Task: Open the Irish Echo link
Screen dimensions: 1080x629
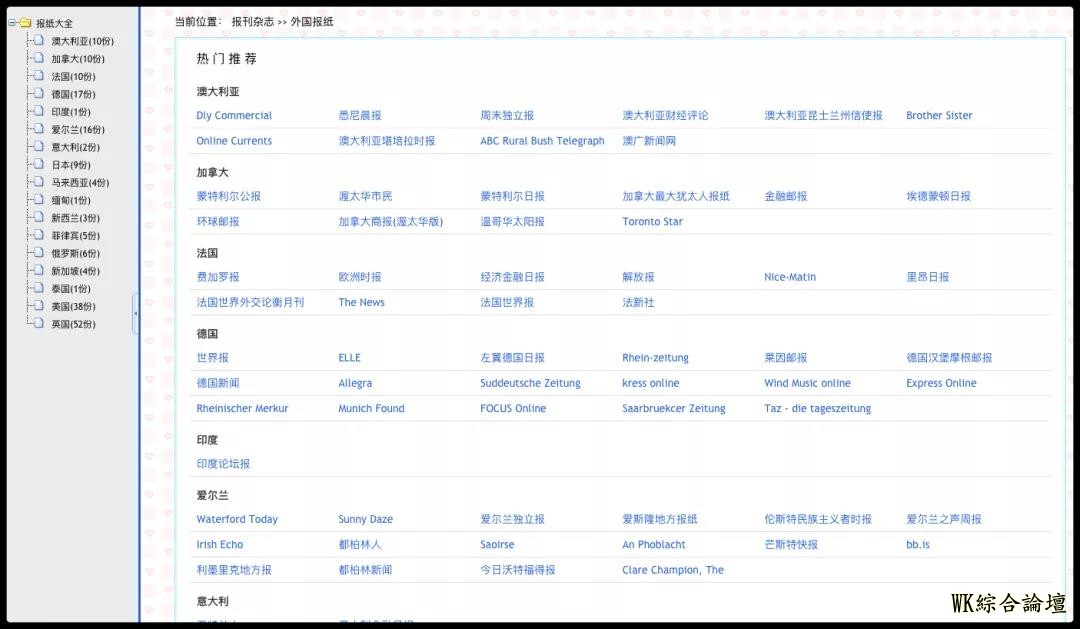Action: [219, 545]
